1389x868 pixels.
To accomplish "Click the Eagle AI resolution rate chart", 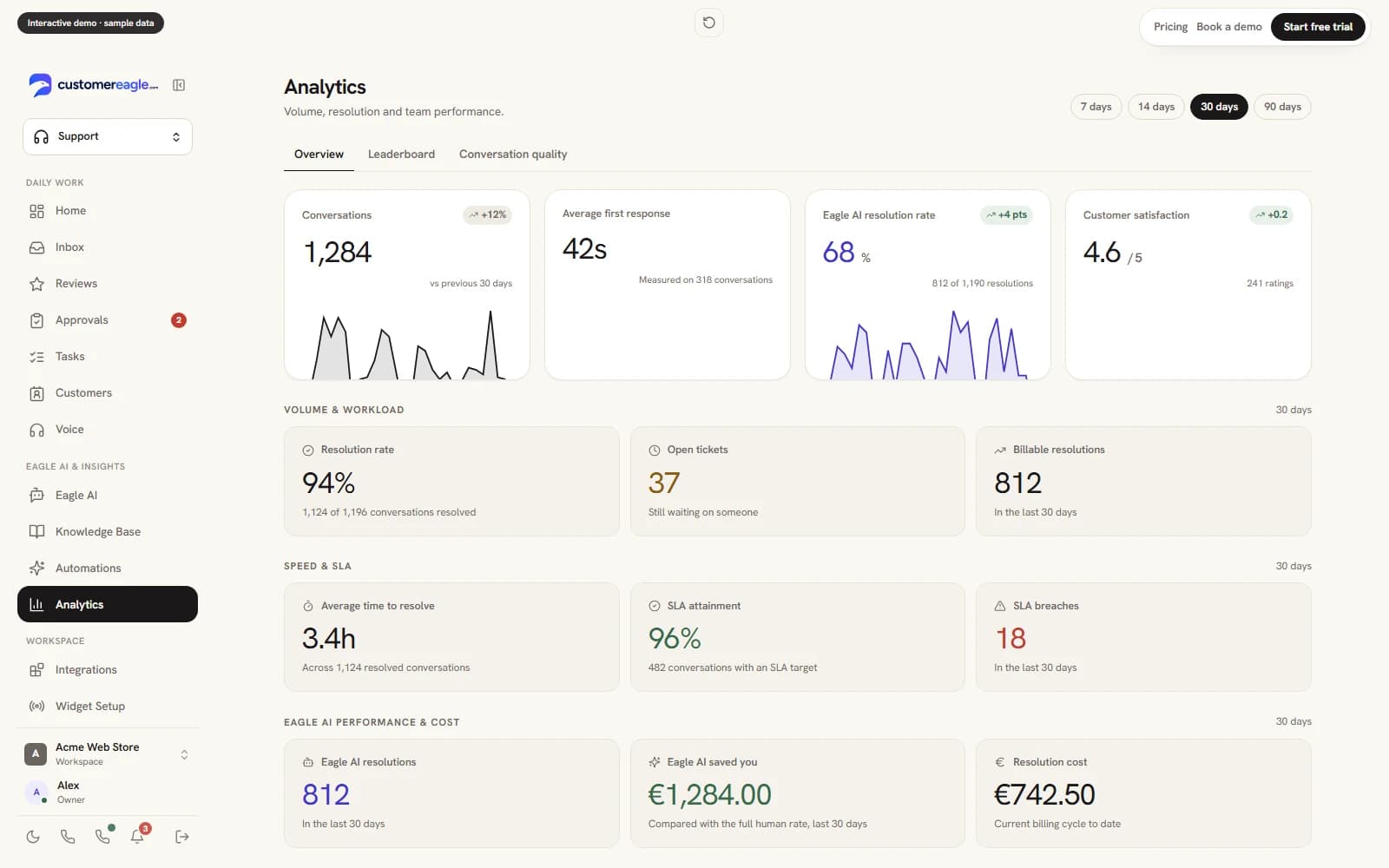I will [x=928, y=345].
